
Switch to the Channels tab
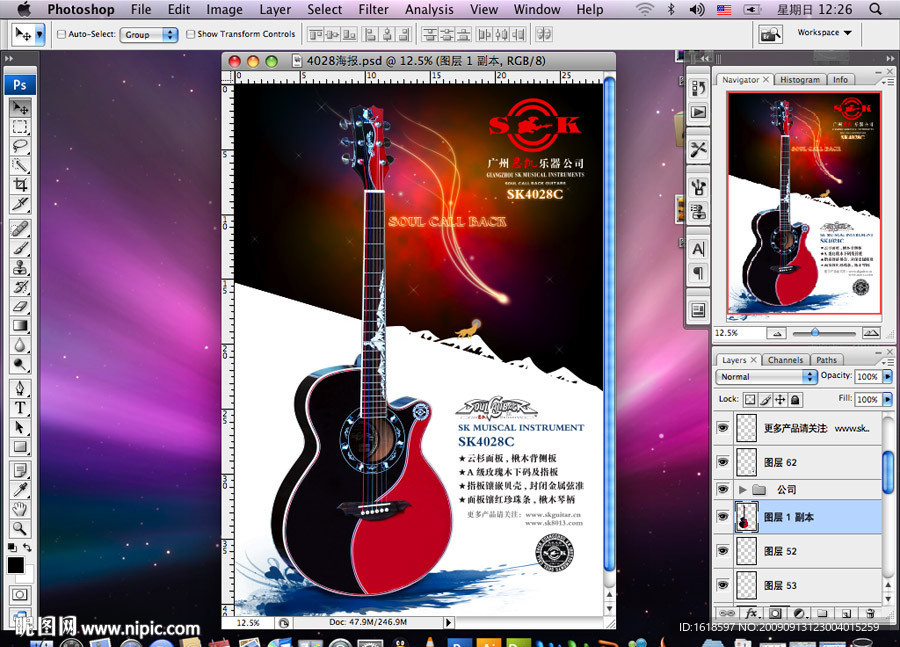tap(785, 360)
